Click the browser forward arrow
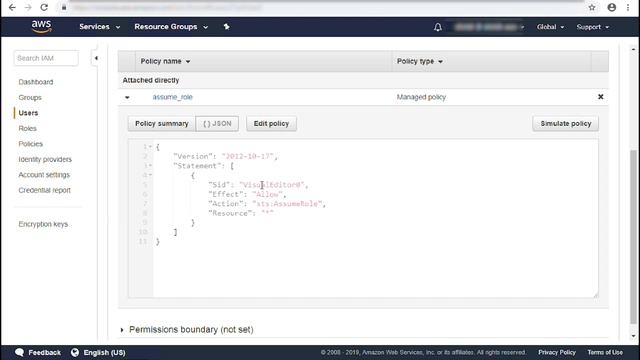Screen dimensions: 640x360 tap(28, 7)
